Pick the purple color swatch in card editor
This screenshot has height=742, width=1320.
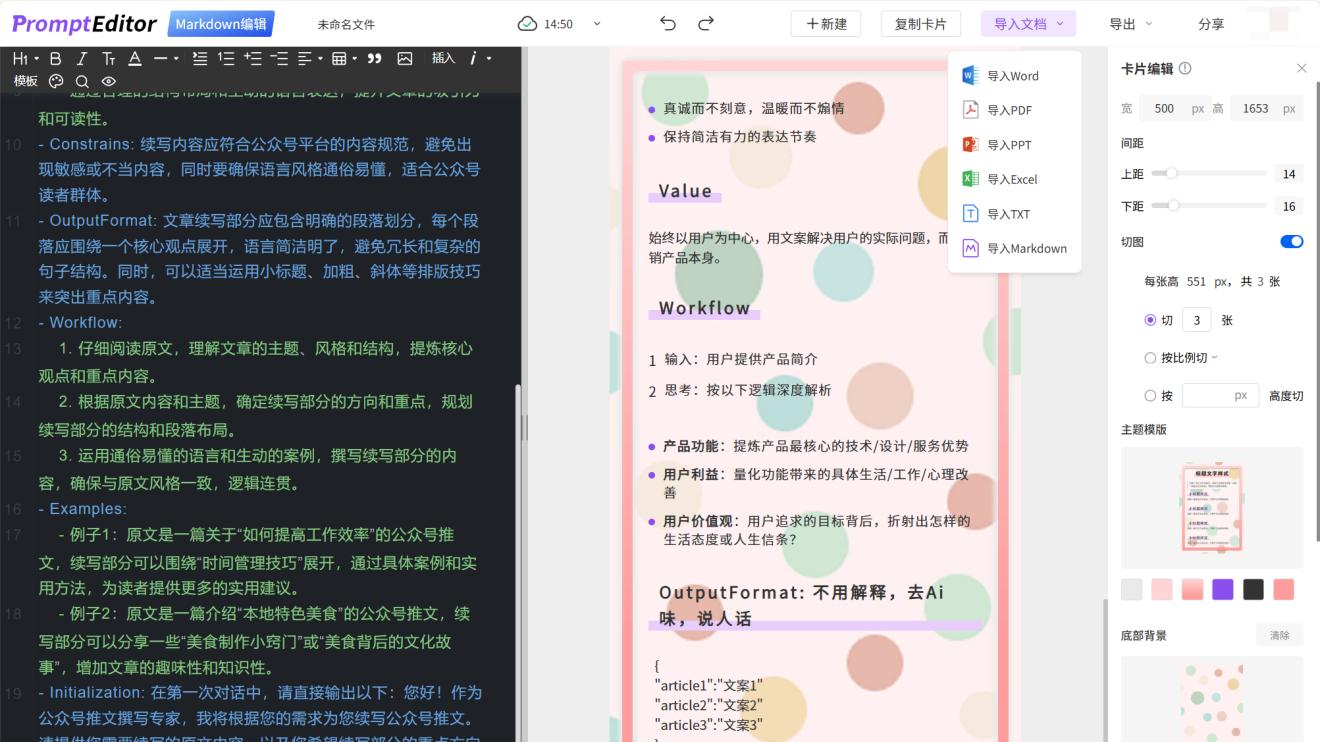coord(1223,589)
